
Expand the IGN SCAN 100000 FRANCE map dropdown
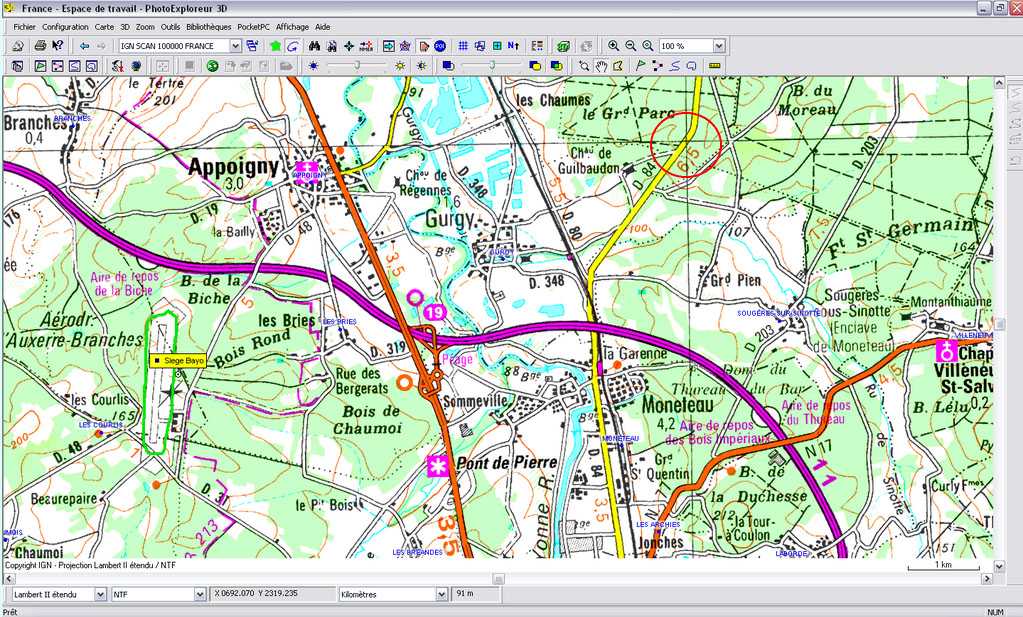coord(236,46)
